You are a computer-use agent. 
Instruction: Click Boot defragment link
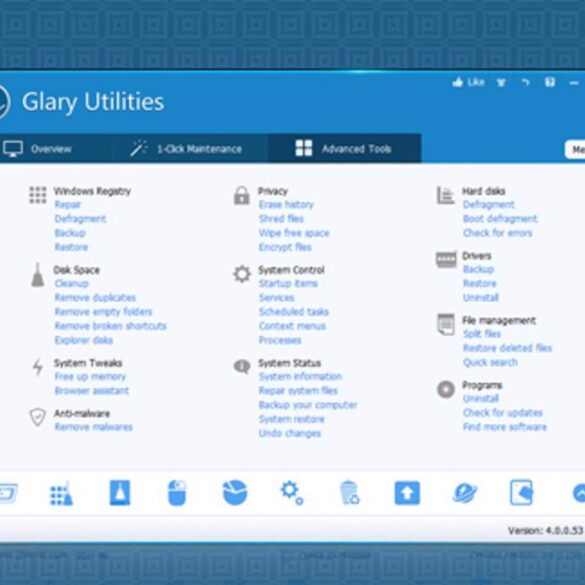pos(500,219)
